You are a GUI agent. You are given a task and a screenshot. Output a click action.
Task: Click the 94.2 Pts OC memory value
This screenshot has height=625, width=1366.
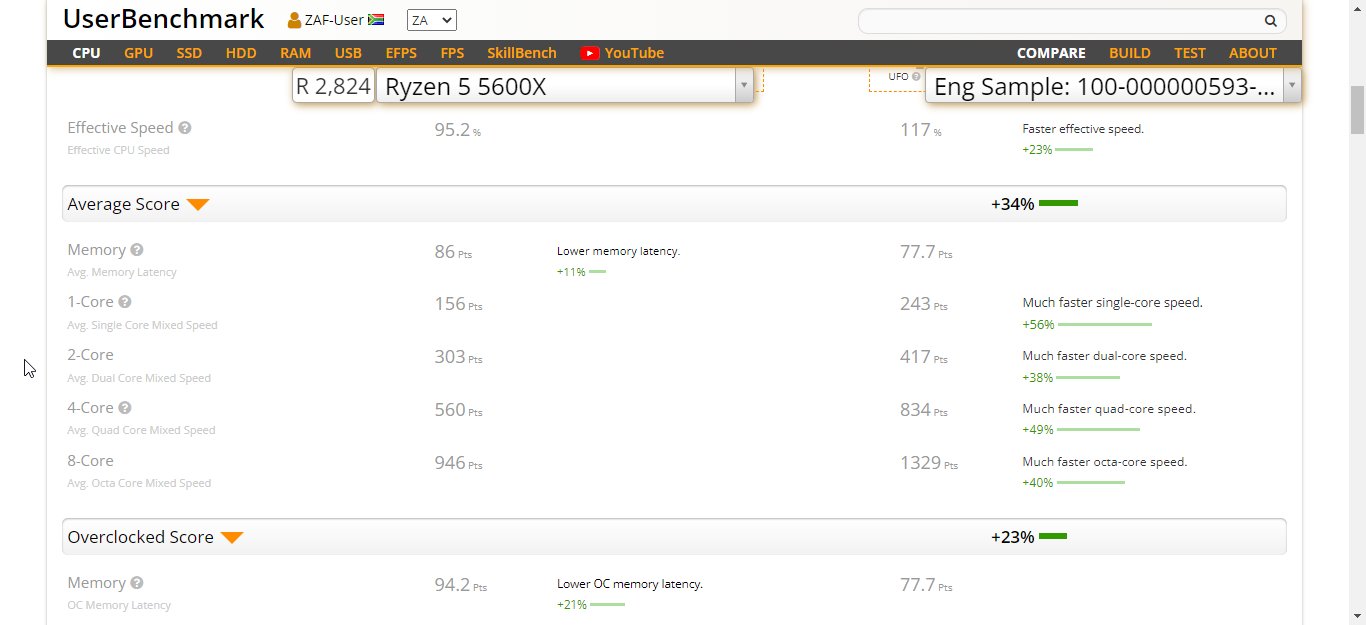pos(460,585)
